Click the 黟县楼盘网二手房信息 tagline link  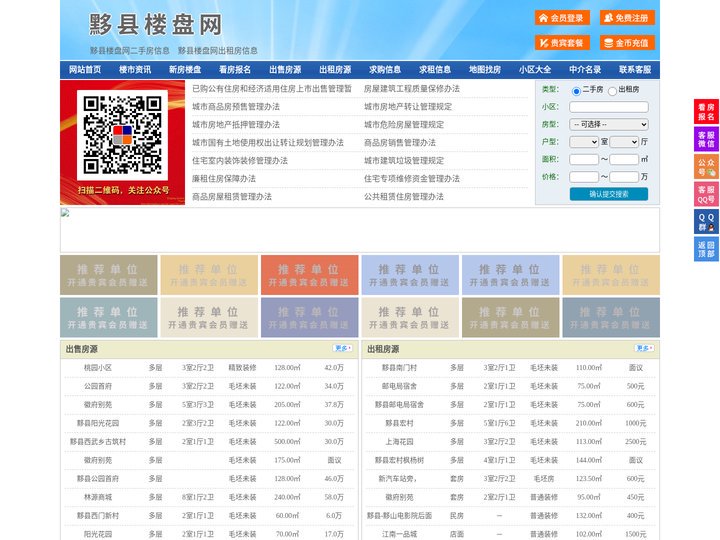130,51
